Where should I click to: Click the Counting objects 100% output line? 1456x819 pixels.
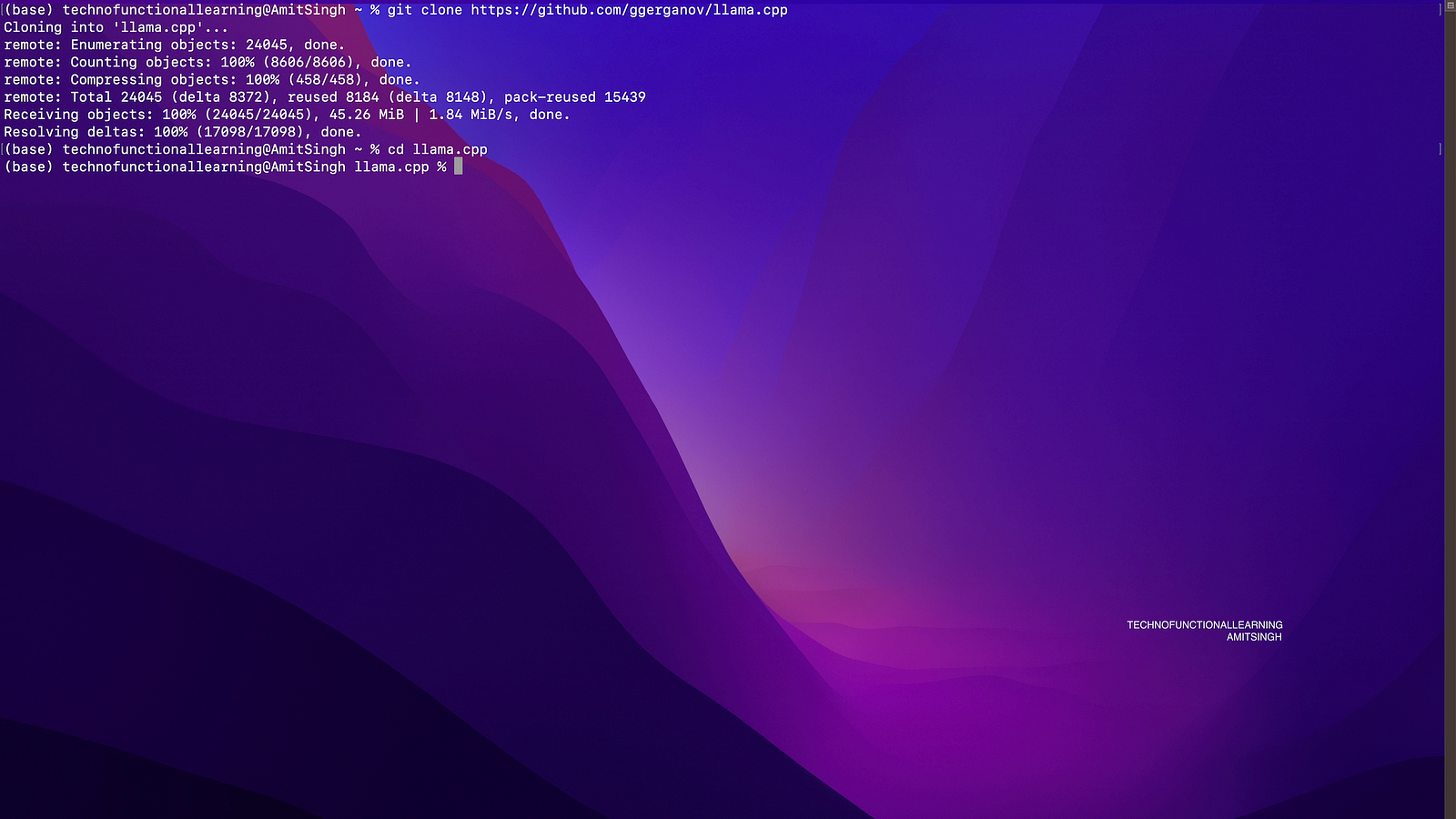(207, 62)
